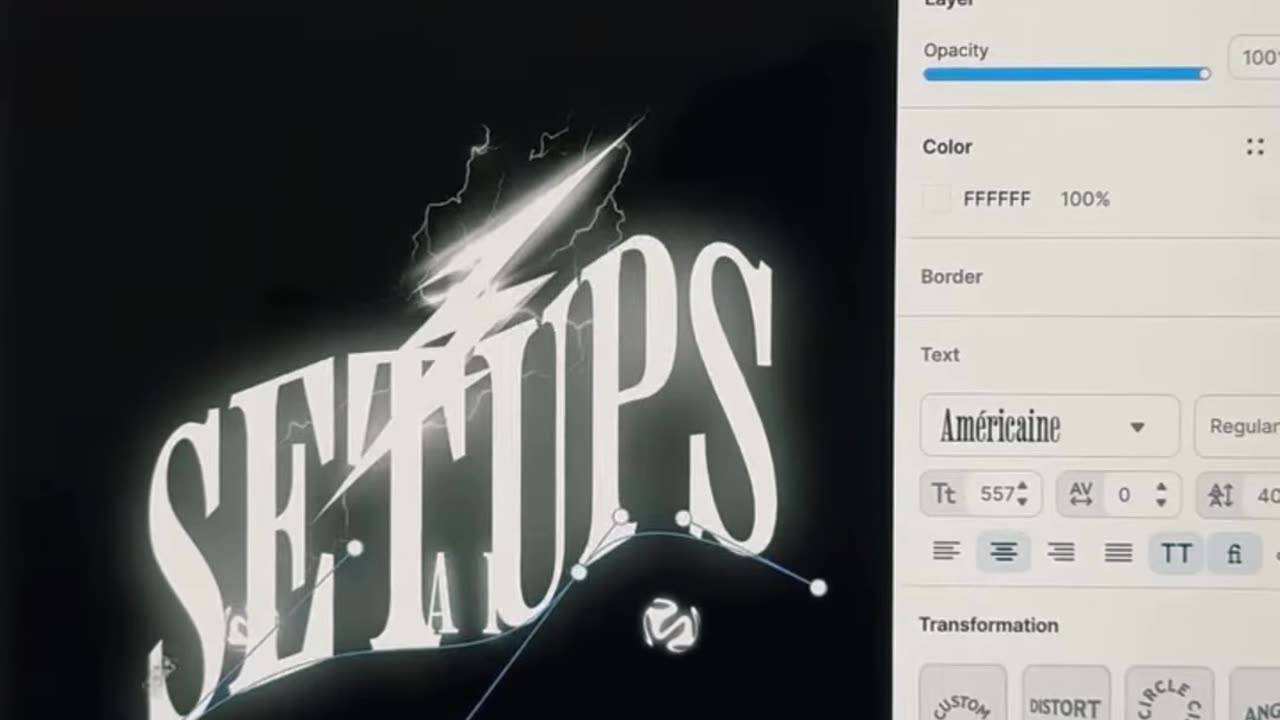
Task: Click the FFFFFF hex color value
Action: (x=996, y=199)
